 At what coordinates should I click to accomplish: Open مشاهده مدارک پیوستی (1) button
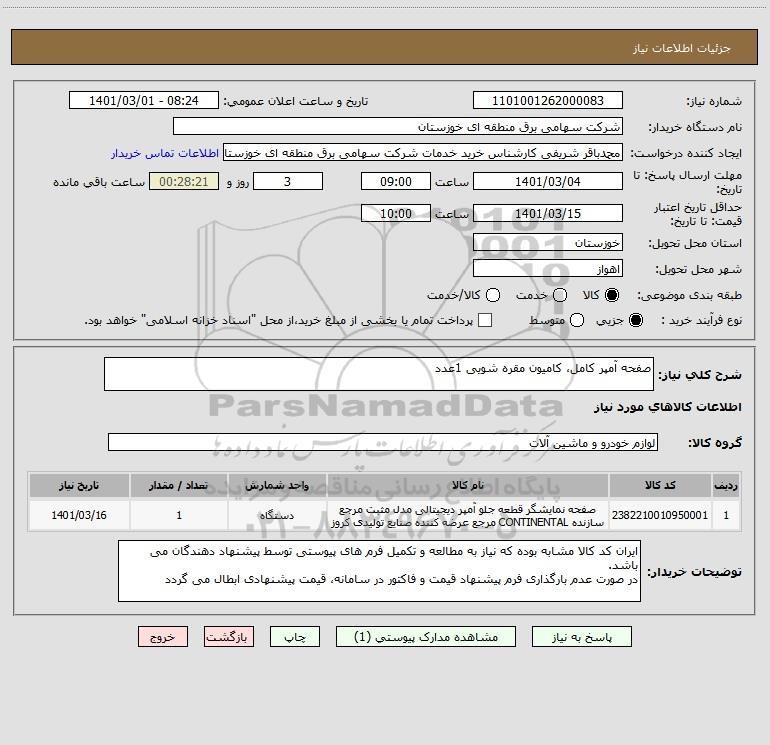(426, 637)
